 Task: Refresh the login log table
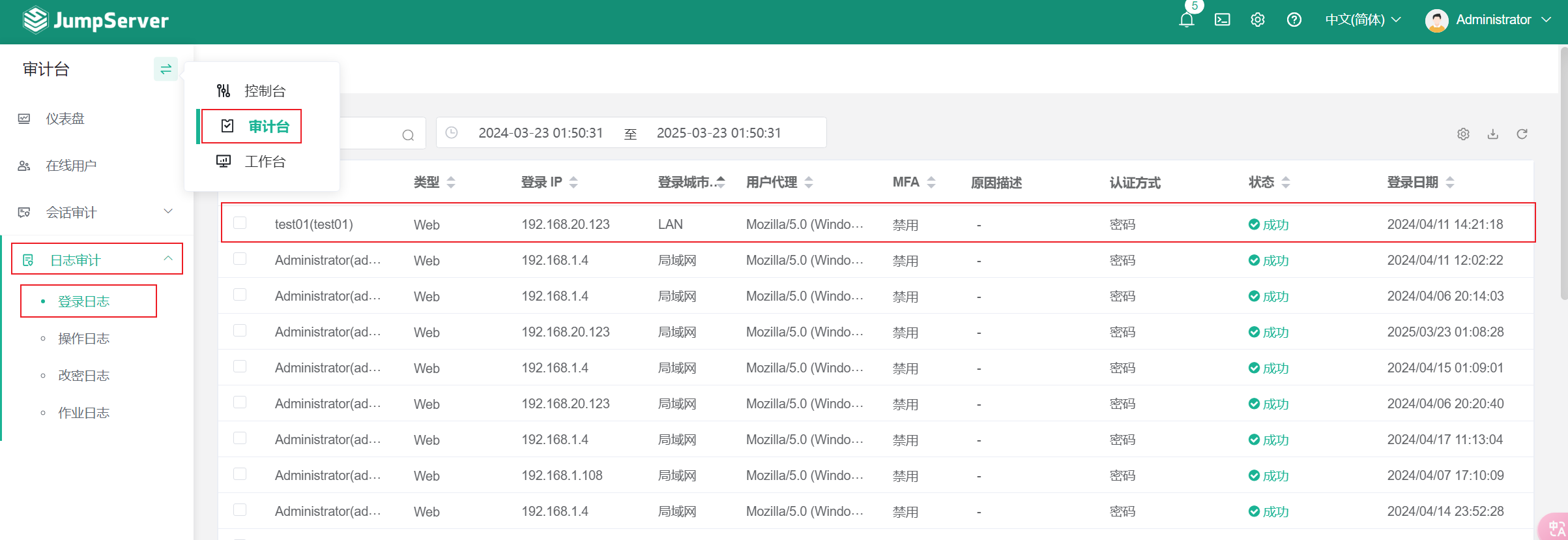pos(1522,134)
